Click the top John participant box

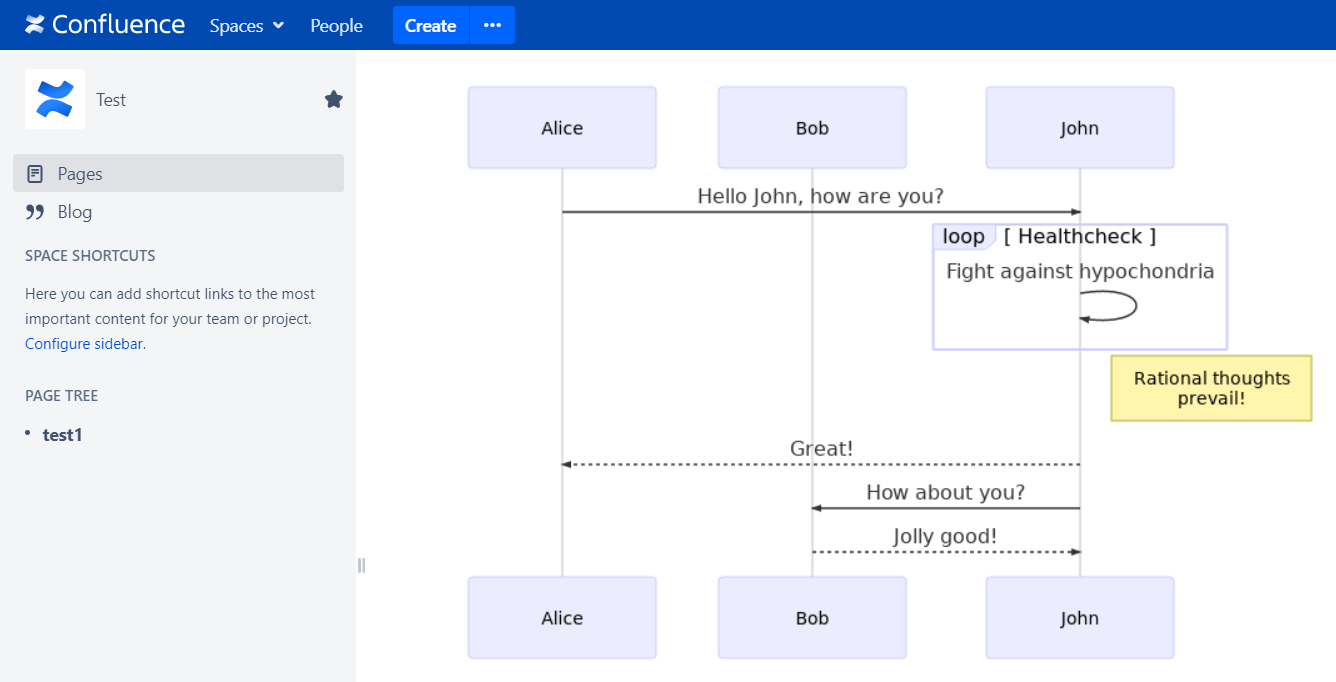[1080, 128]
